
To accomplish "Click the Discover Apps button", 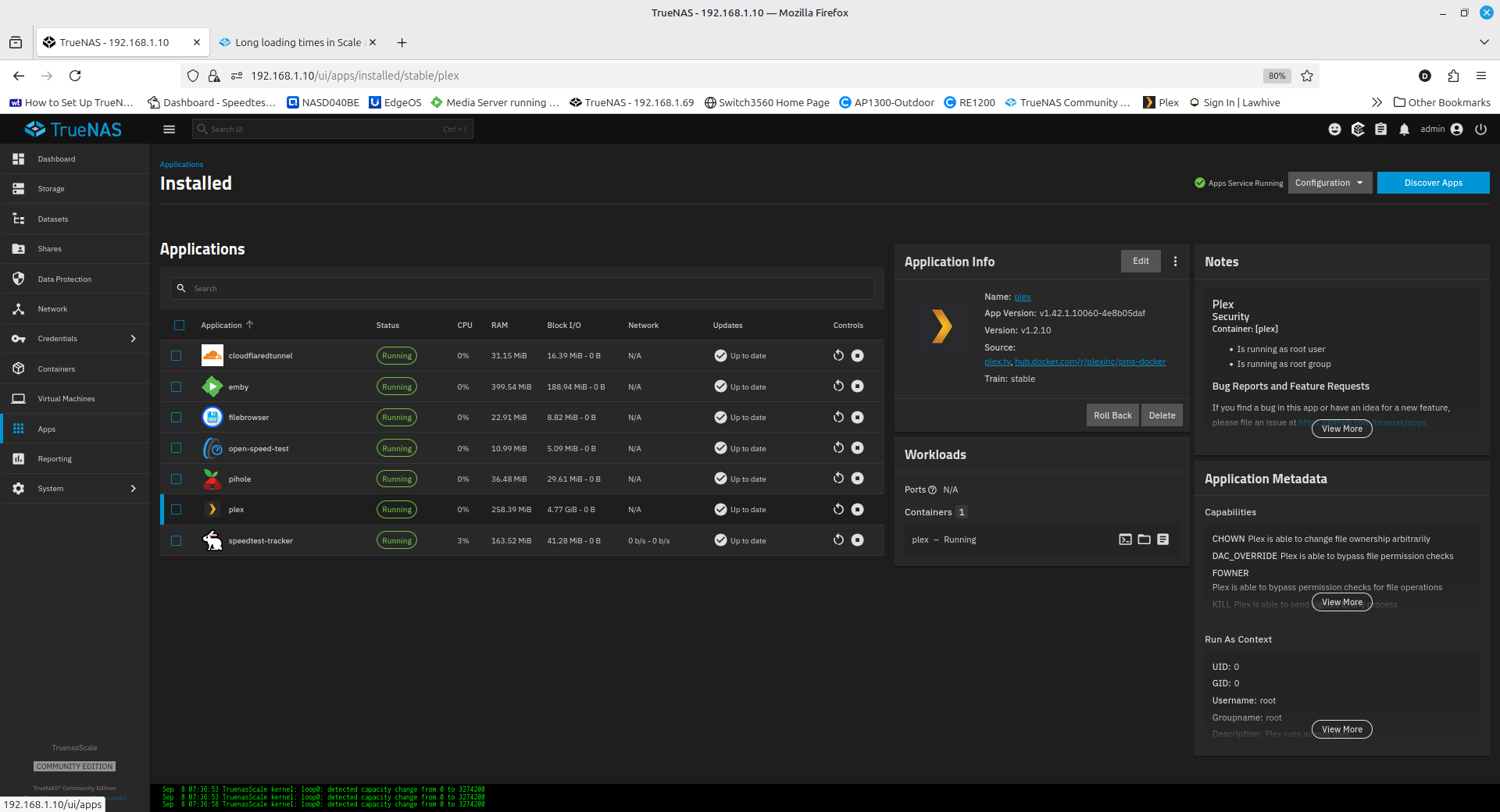I will [x=1433, y=183].
